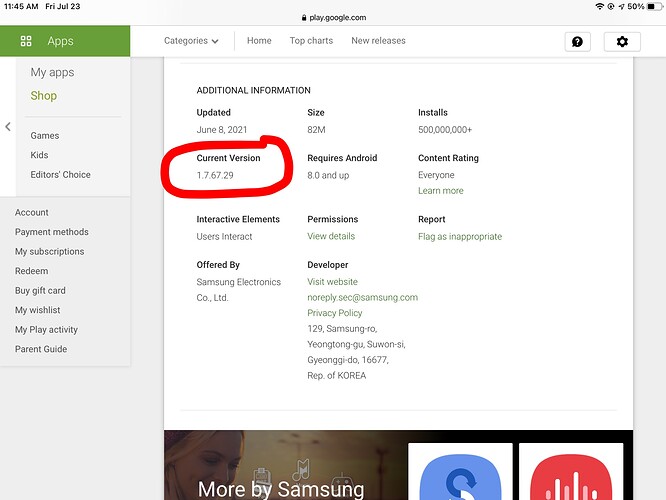Open Kids section
The width and height of the screenshot is (666, 500).
pos(39,155)
